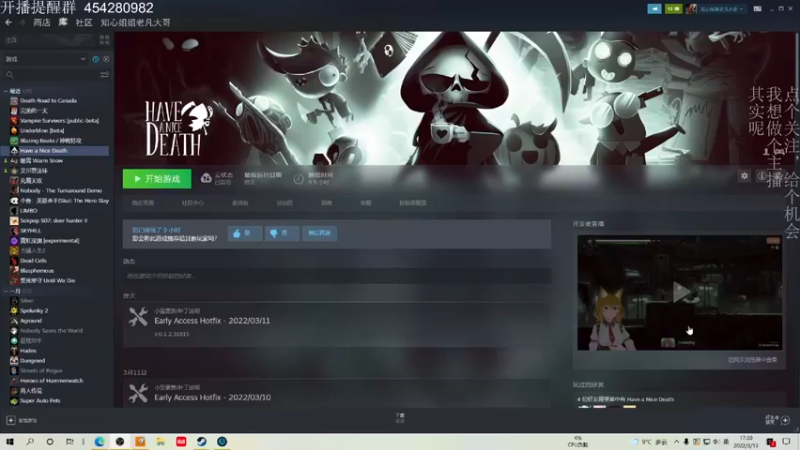Open the 知心姐姐老凡大哥 profile menu
Viewport: 800px width, 450px height.
click(x=136, y=22)
